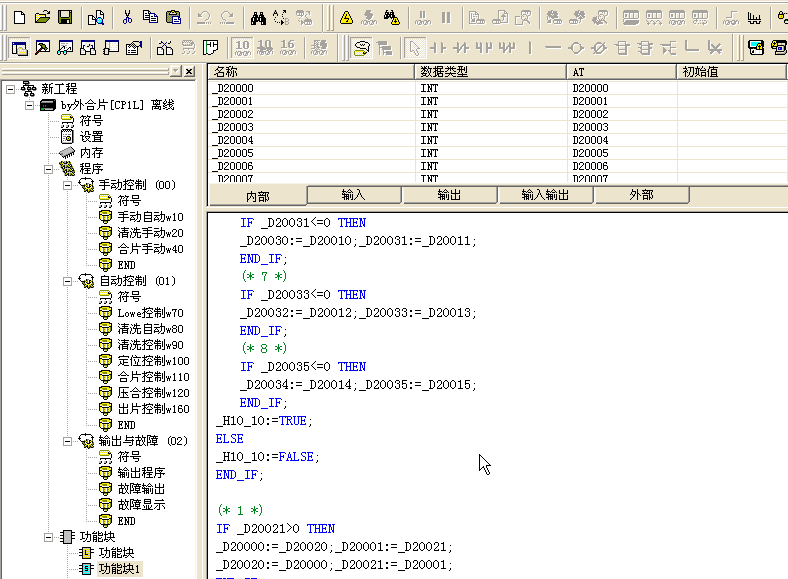Open section Lowe控制w70 in the tree
Screen dimensions: 788x579
[x=150, y=313]
